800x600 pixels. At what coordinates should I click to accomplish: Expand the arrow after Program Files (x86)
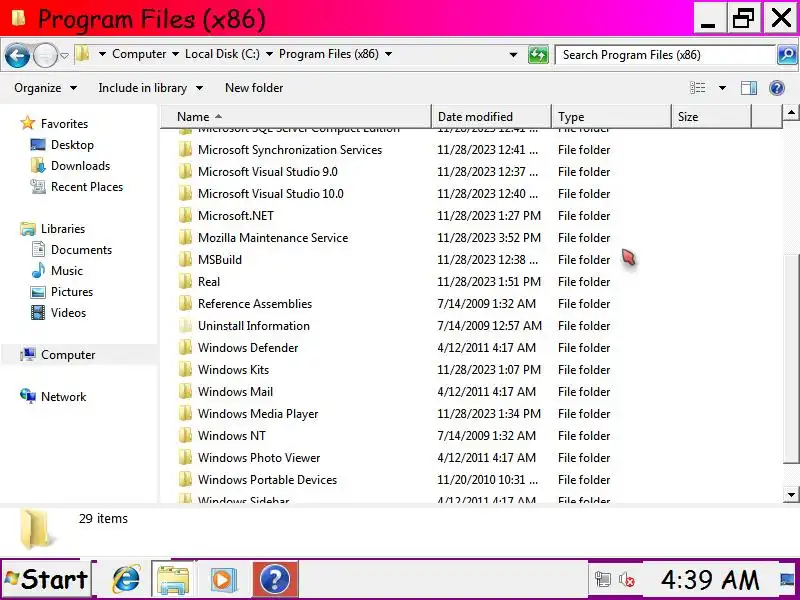coord(388,54)
